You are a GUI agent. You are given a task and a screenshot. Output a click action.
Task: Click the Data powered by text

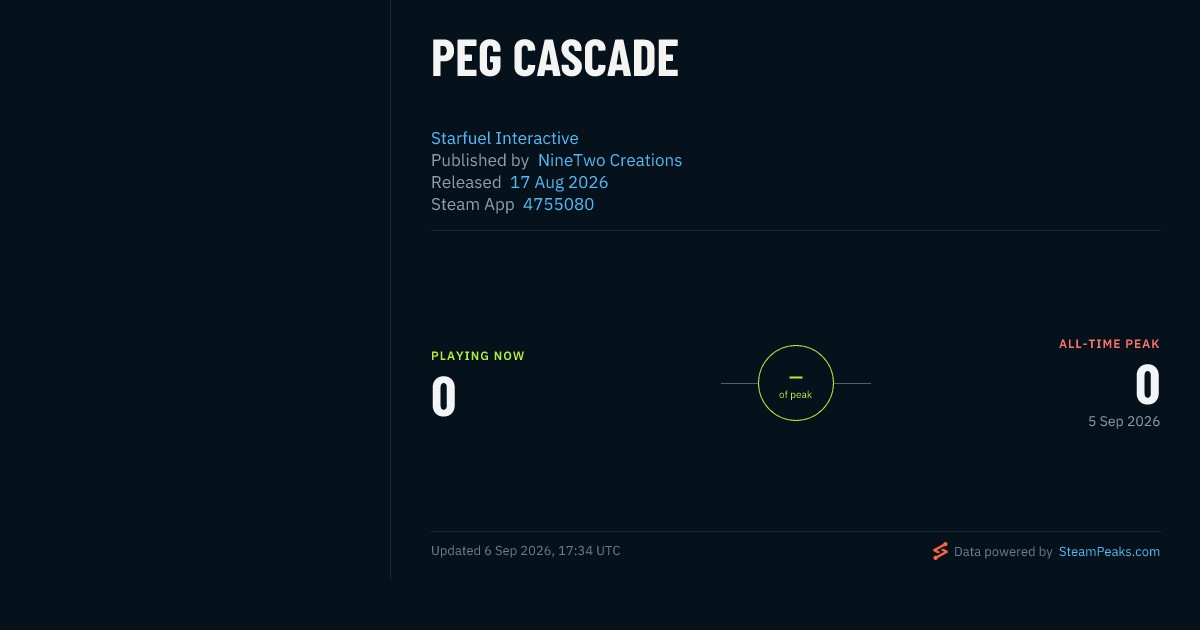click(x=1003, y=551)
